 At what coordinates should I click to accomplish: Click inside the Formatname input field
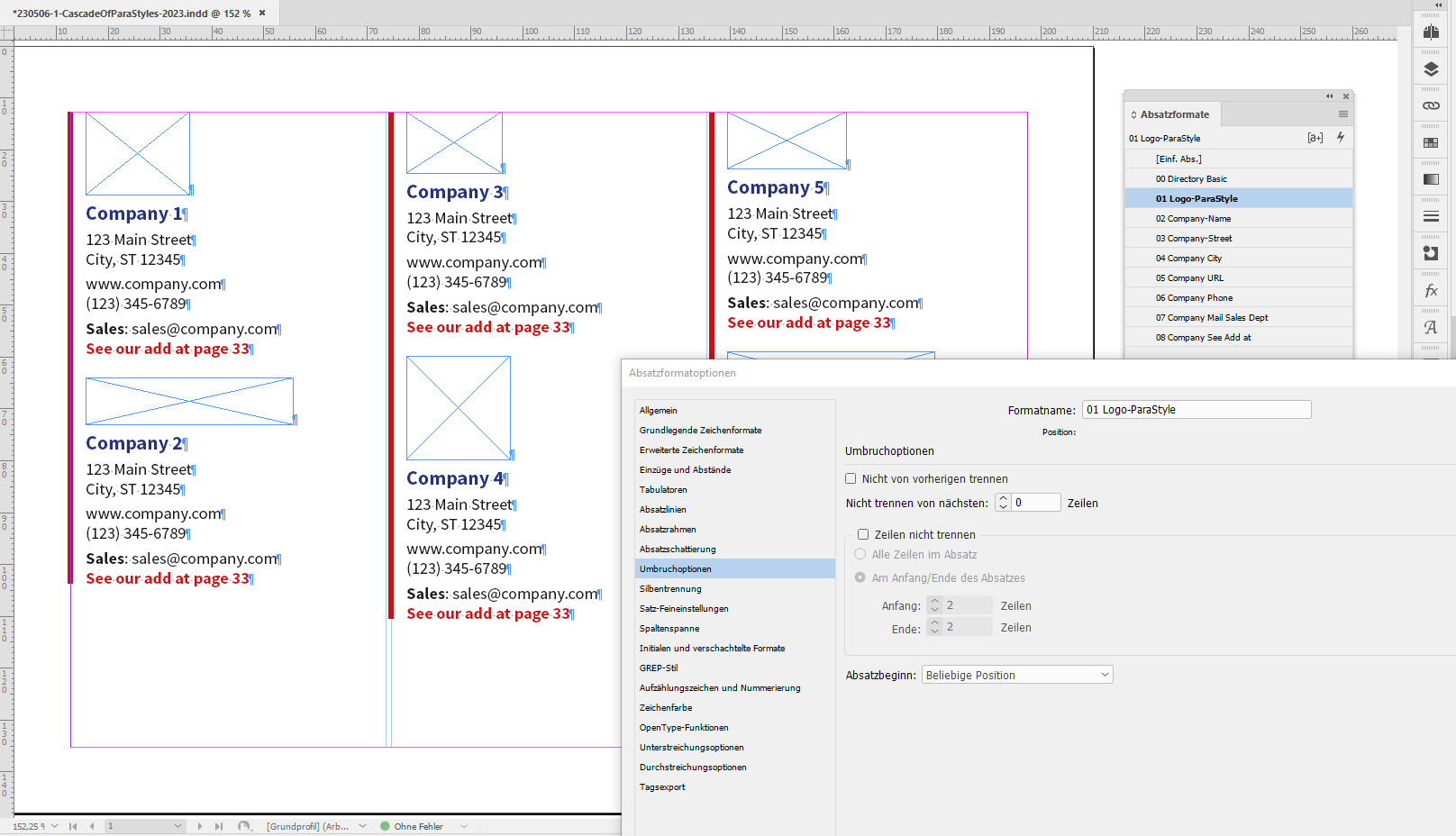pyautogui.click(x=1196, y=409)
